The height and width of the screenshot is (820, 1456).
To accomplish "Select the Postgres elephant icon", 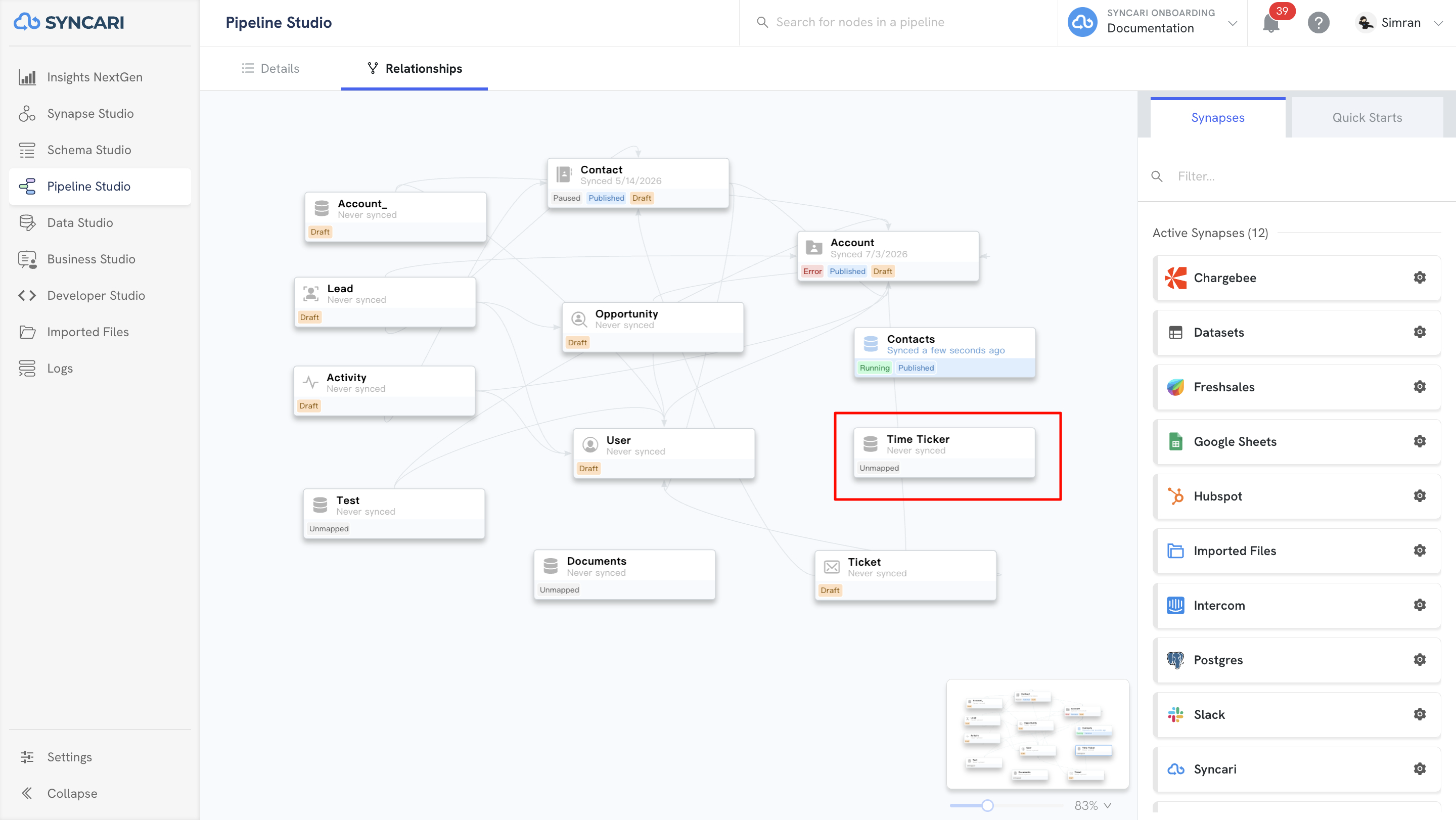I will click(1175, 660).
